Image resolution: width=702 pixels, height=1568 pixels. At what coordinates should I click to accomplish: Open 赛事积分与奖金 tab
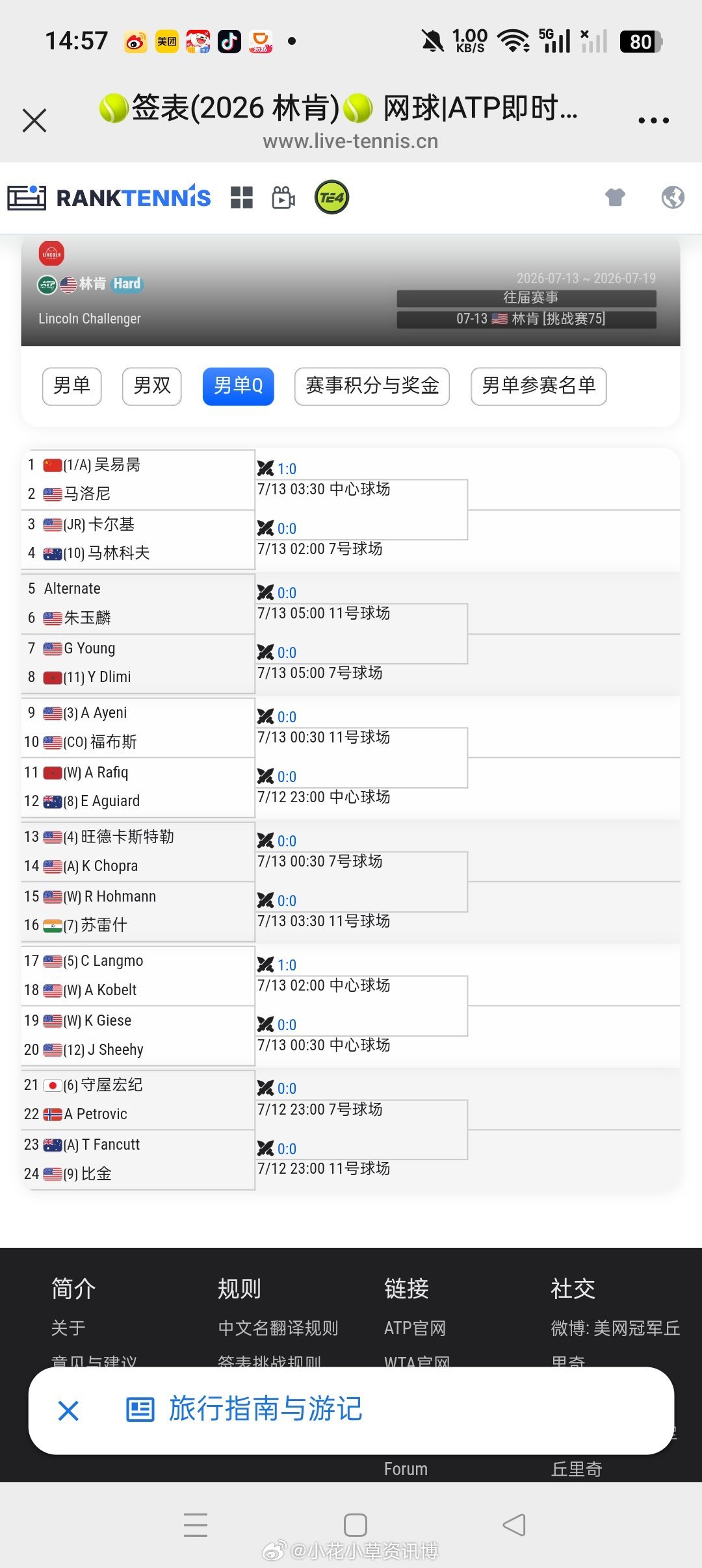click(x=372, y=386)
